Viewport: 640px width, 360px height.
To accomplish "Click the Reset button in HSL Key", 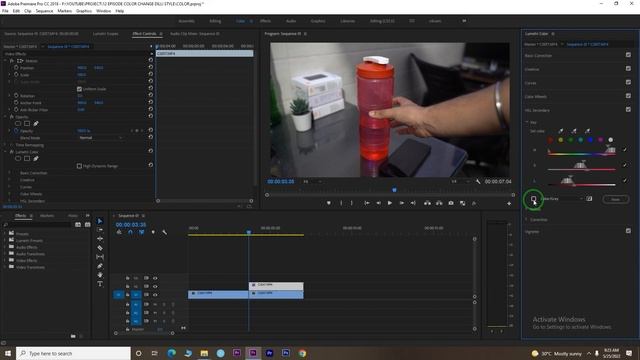I will point(616,199).
